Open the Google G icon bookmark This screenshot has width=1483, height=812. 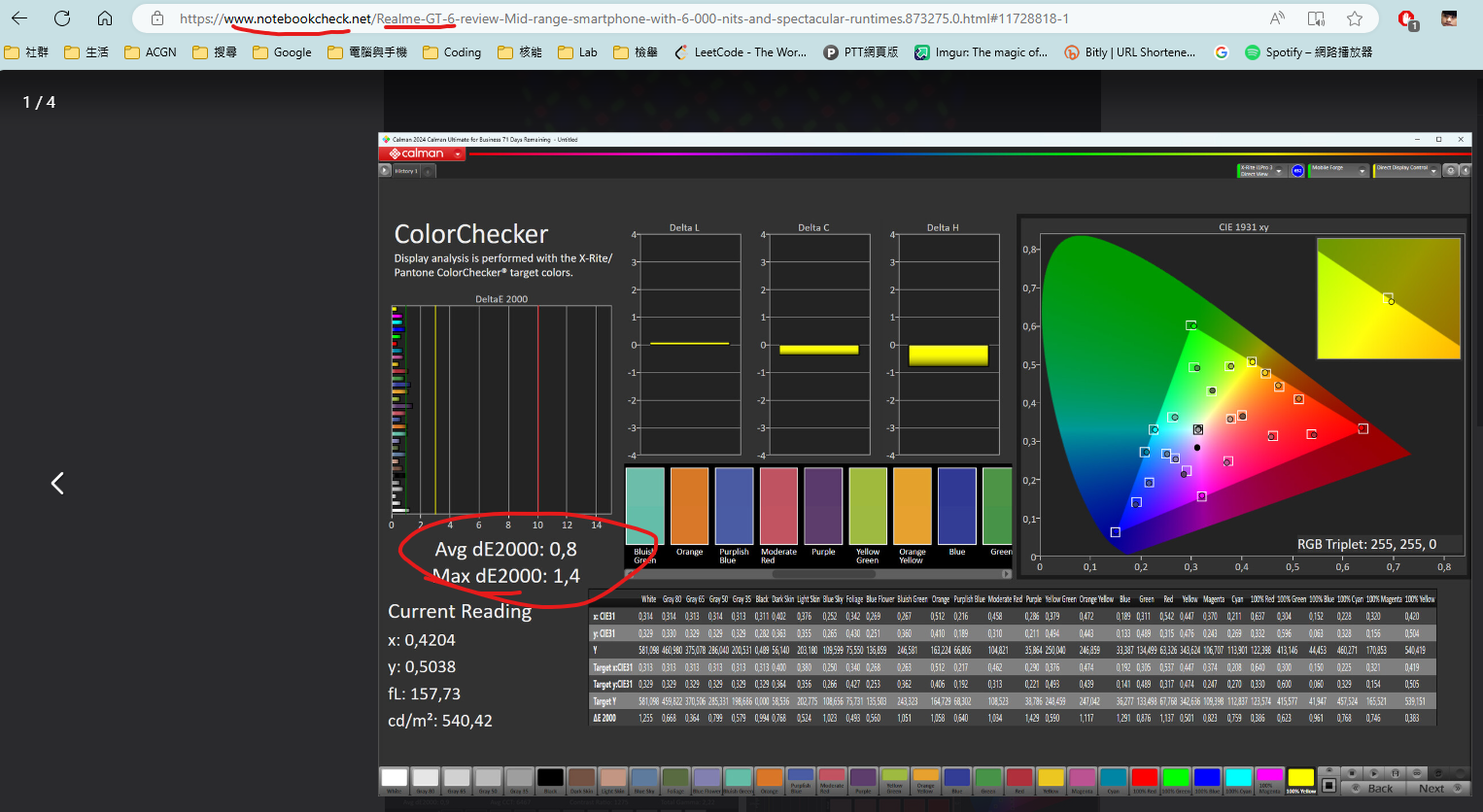coord(1222,52)
